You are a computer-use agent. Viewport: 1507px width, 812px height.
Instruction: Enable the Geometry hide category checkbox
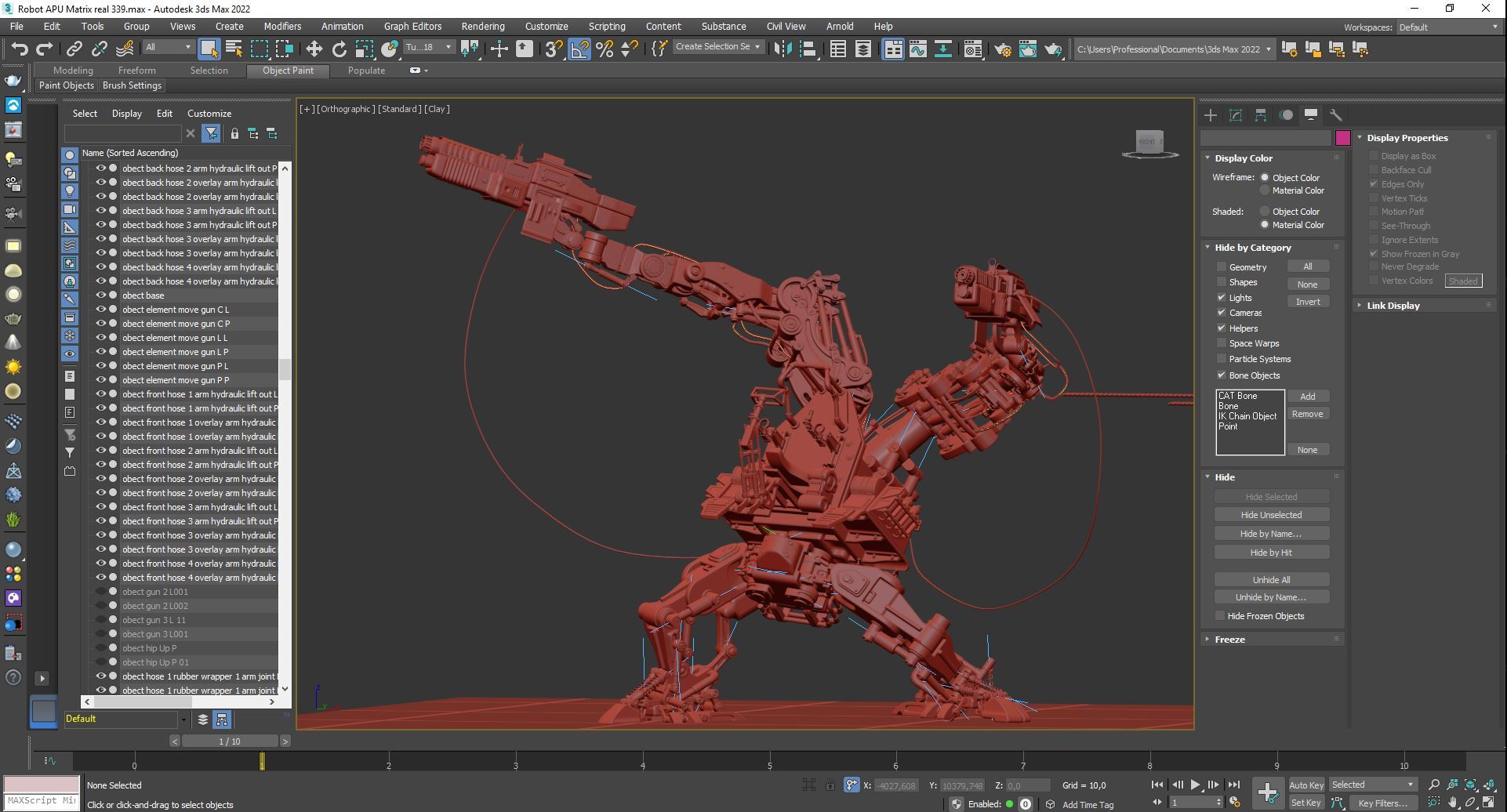tap(1221, 267)
